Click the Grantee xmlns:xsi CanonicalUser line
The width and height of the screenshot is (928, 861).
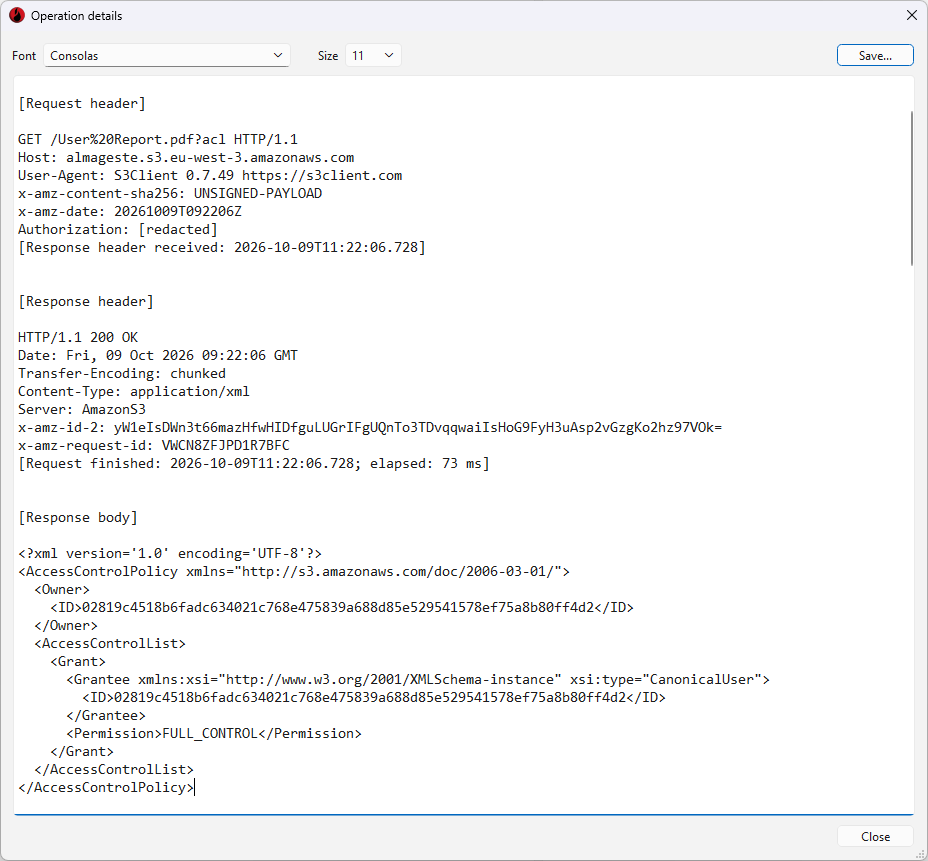[x=418, y=679]
